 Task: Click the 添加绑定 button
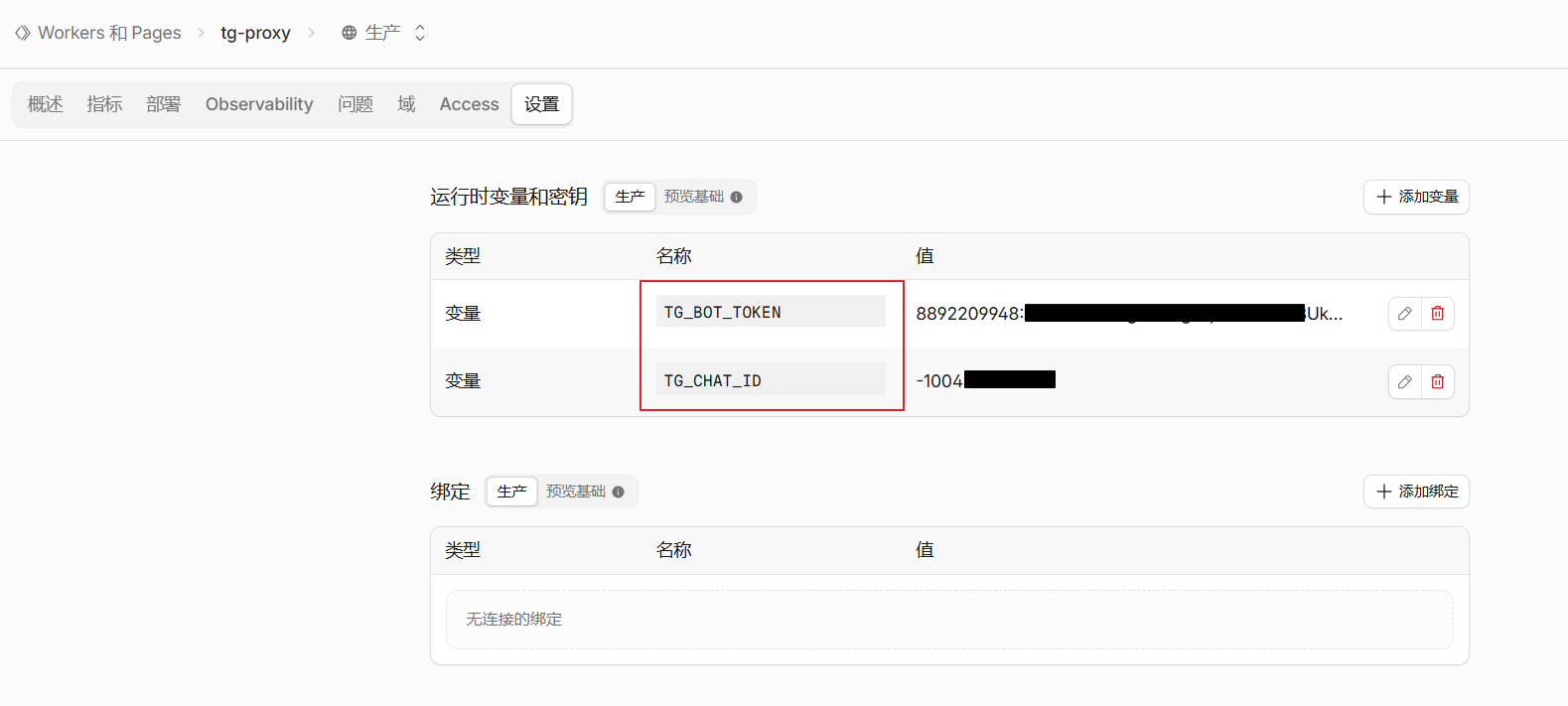click(x=1416, y=492)
